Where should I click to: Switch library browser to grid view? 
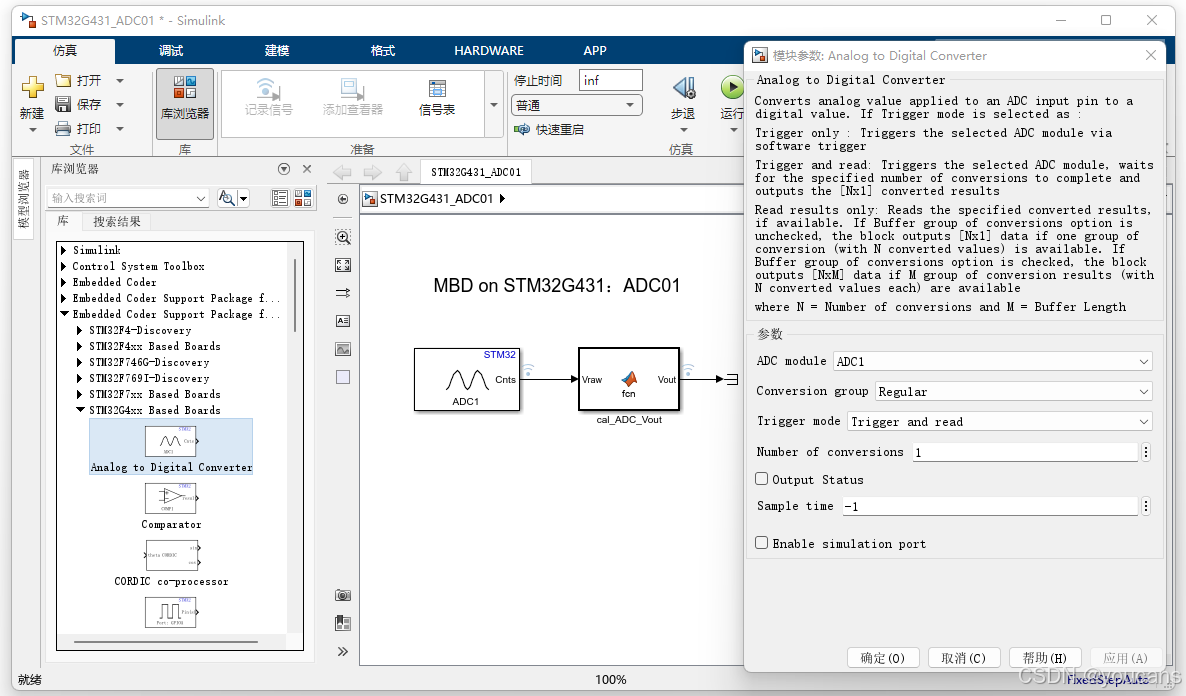pos(303,198)
